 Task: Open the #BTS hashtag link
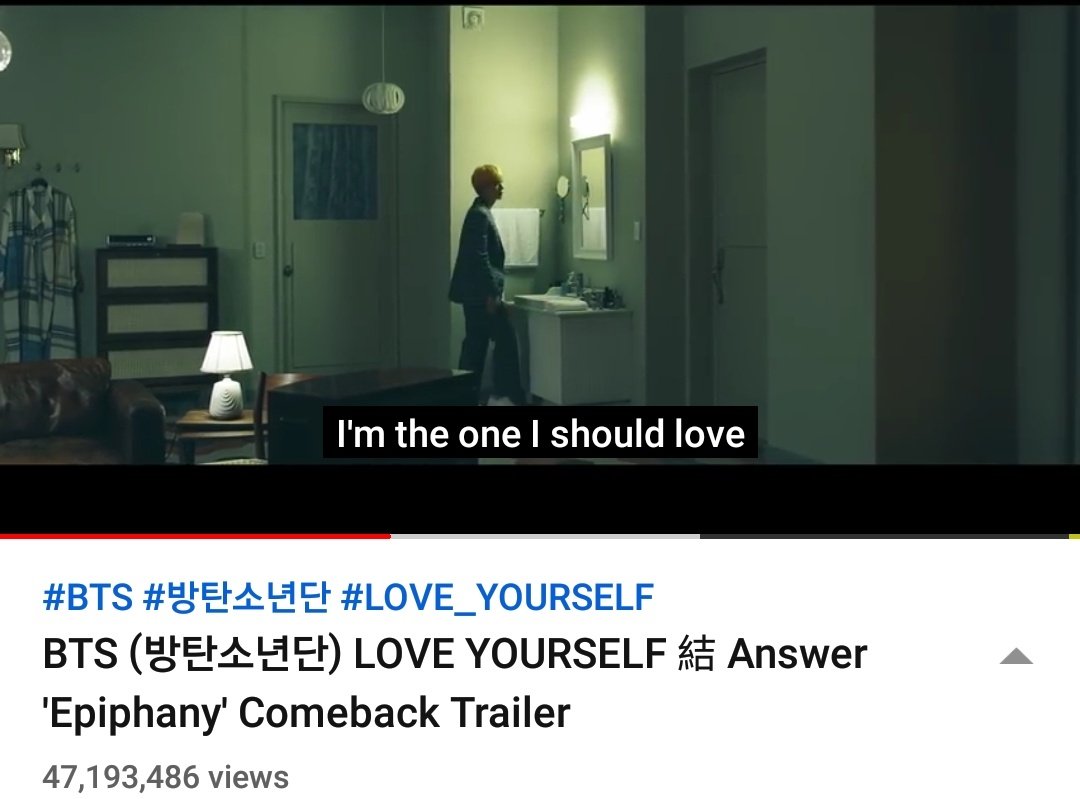coord(87,596)
